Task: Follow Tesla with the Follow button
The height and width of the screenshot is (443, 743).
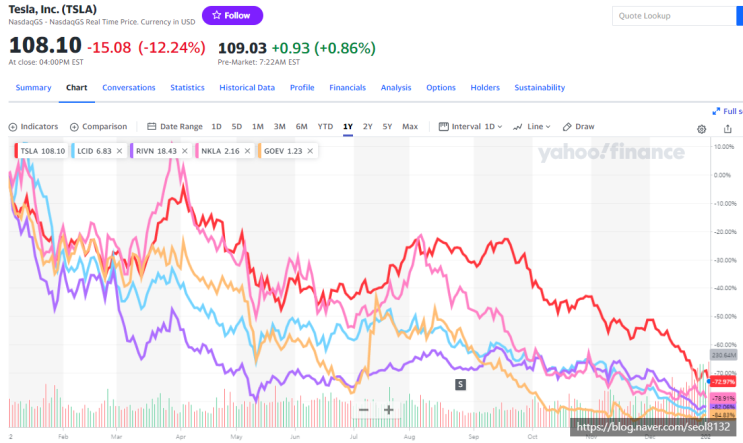Action: 232,16
